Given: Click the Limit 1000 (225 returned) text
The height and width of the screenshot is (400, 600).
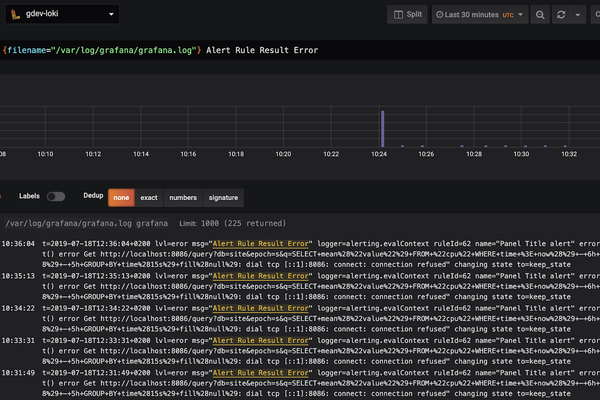Looking at the screenshot, I should 233,223.
